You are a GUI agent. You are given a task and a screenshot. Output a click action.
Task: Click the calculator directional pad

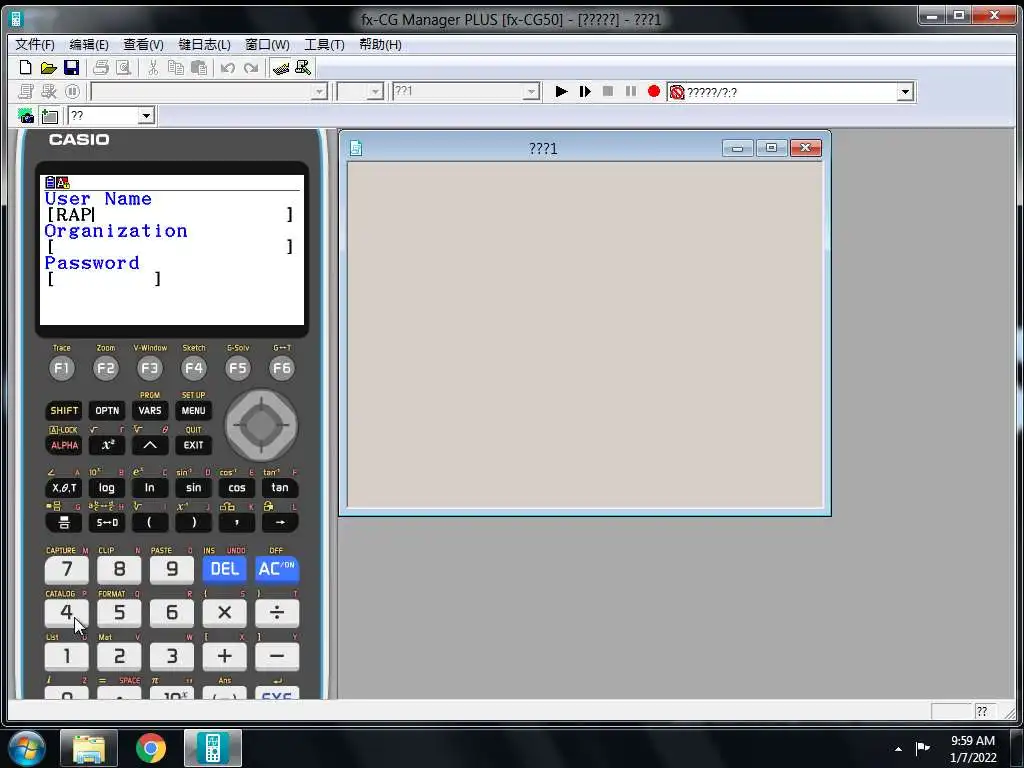(x=261, y=426)
